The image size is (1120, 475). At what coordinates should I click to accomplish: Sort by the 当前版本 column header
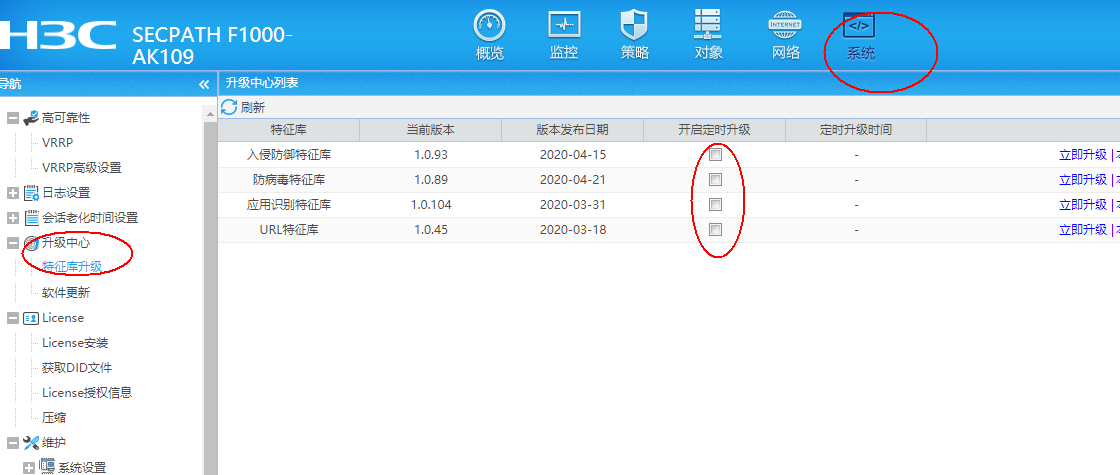[x=431, y=130]
